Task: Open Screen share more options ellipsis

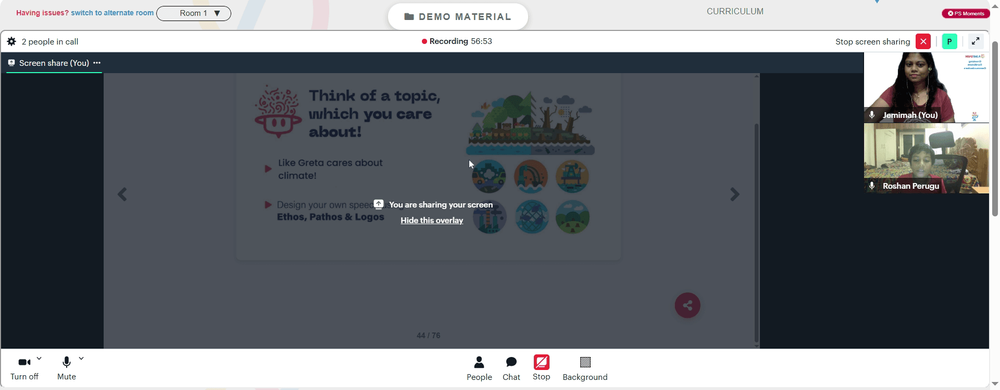Action: pyautogui.click(x=97, y=63)
